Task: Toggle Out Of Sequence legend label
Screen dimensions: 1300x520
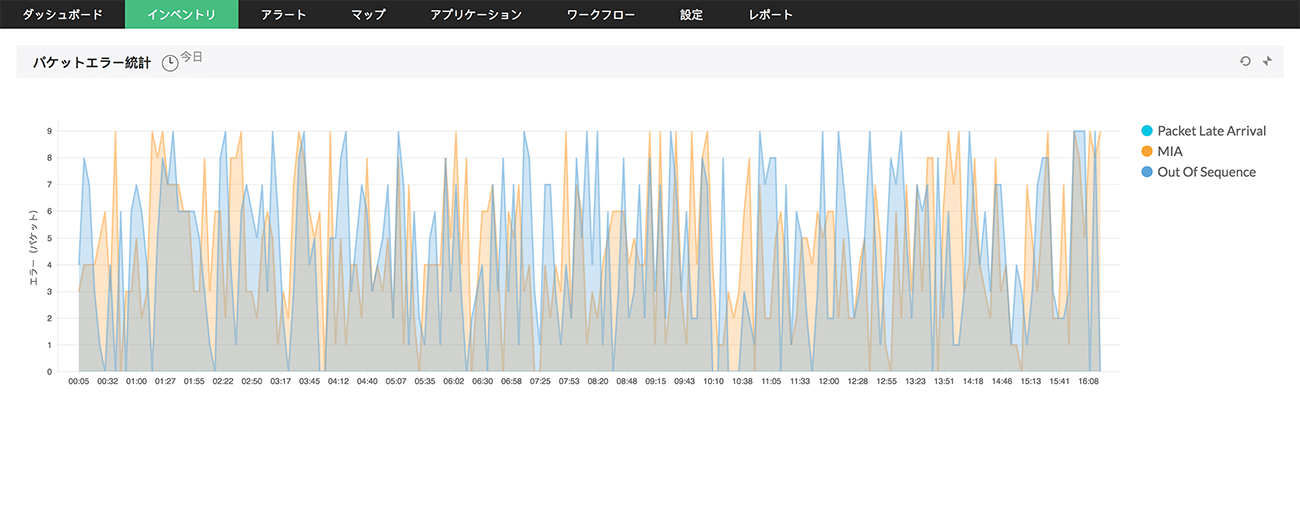Action: [1207, 172]
